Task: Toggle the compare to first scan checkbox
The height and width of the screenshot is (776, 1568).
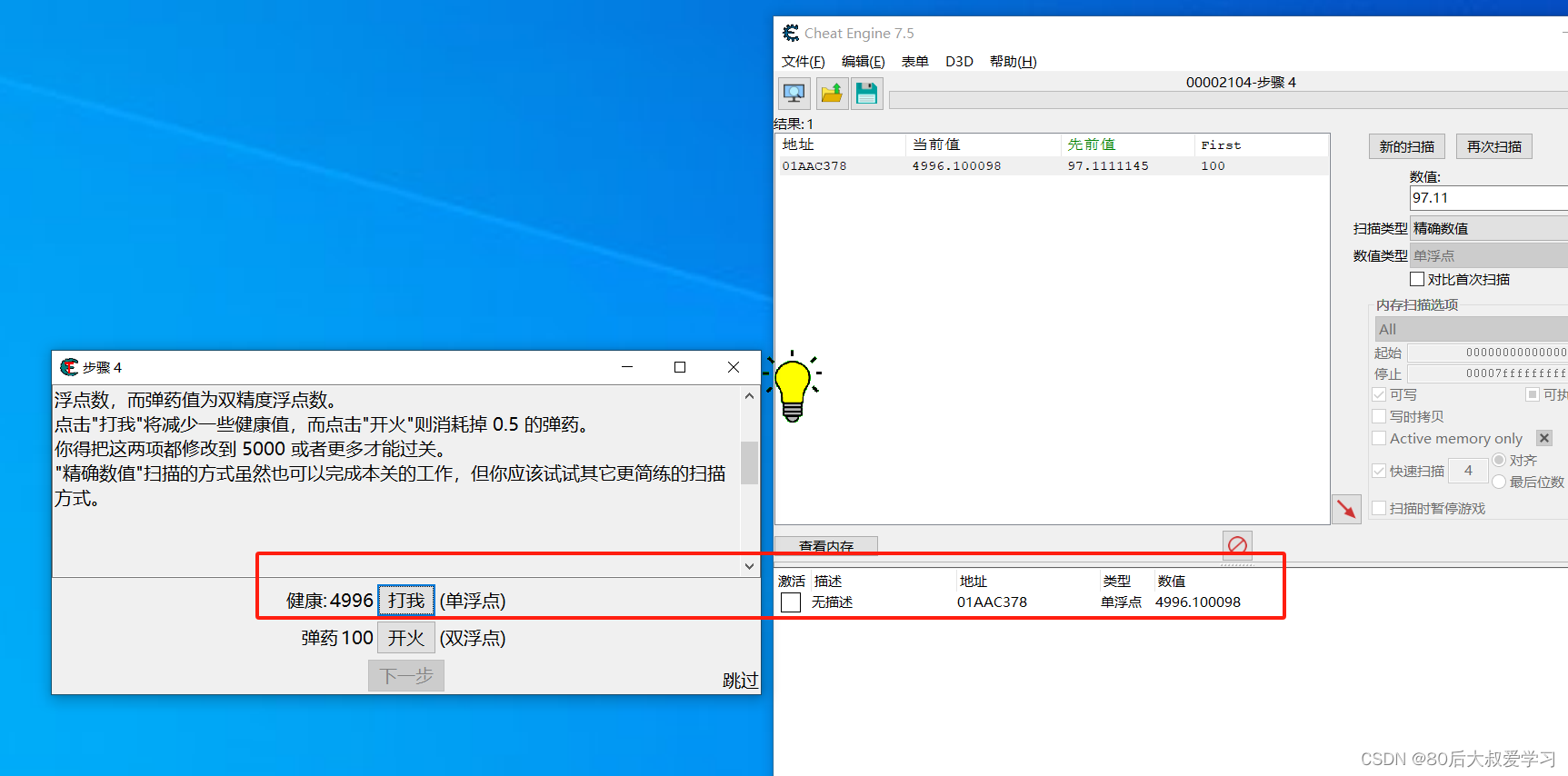Action: (1417, 279)
